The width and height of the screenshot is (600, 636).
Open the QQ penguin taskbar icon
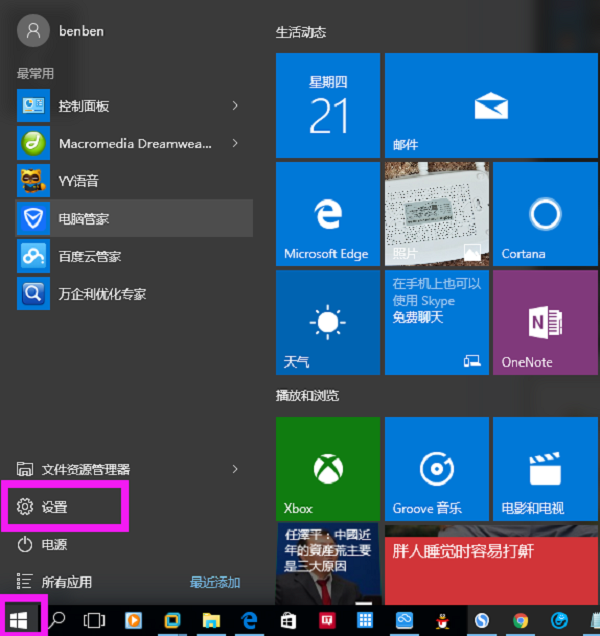point(443,621)
